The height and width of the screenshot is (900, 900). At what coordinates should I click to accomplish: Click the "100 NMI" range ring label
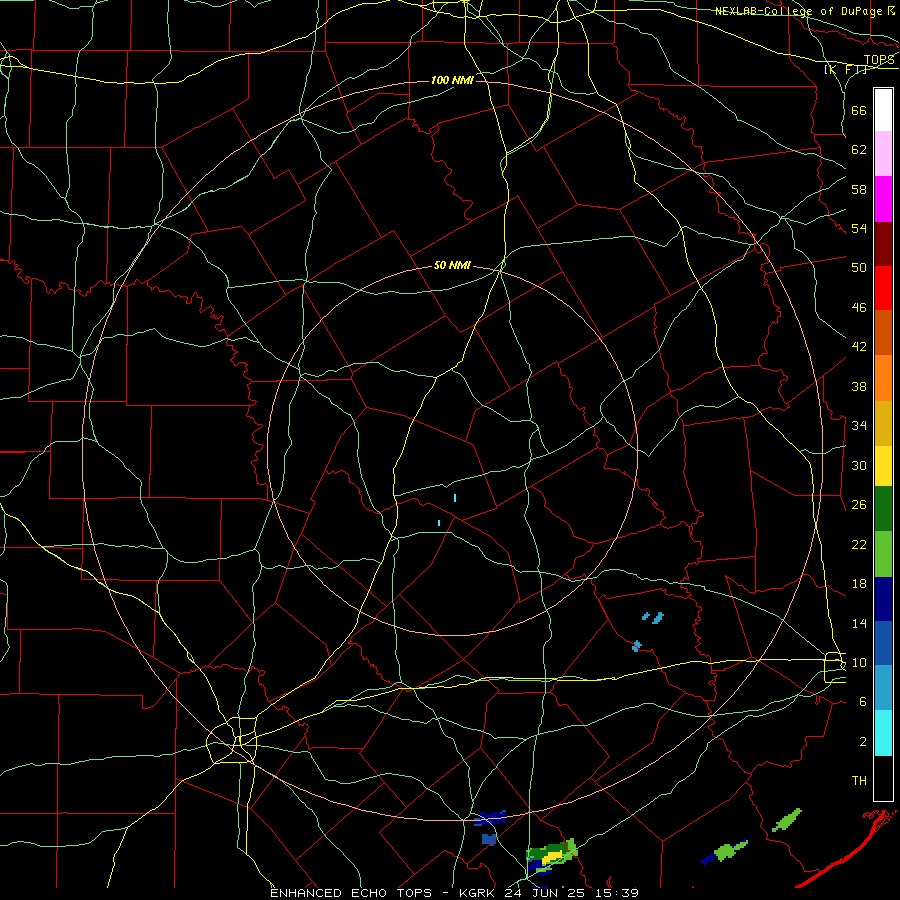pos(452,80)
